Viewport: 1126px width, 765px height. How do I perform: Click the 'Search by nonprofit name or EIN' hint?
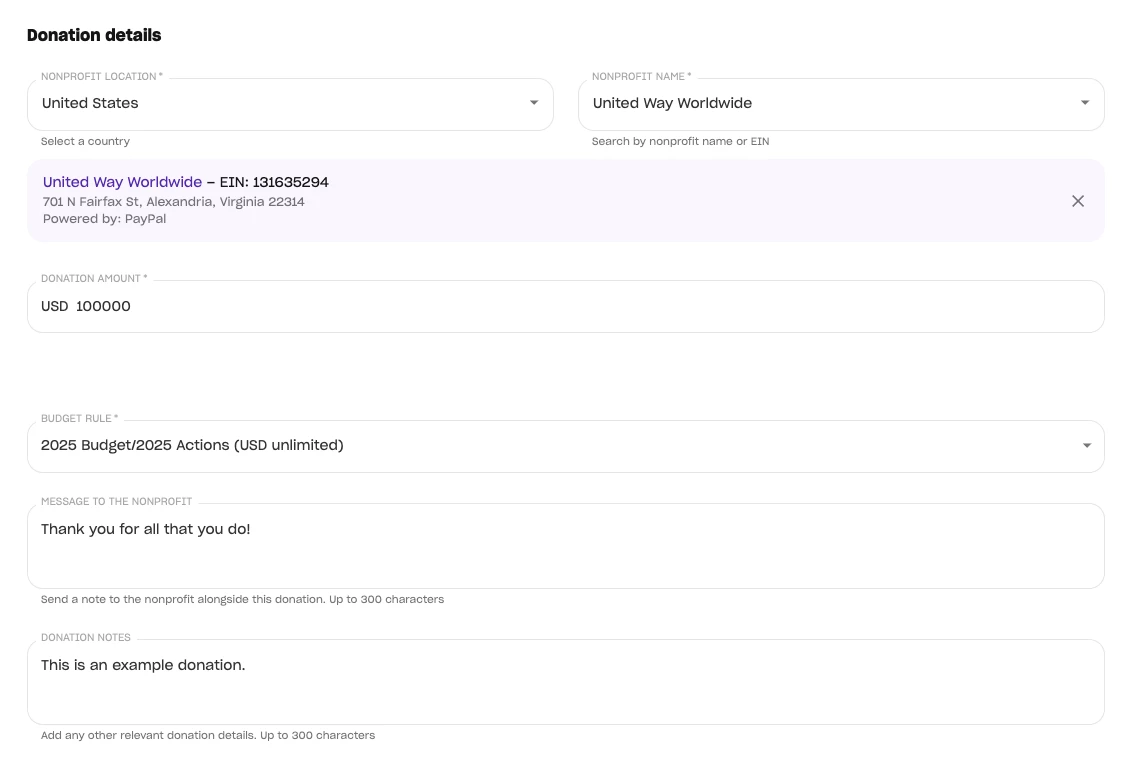(x=680, y=142)
